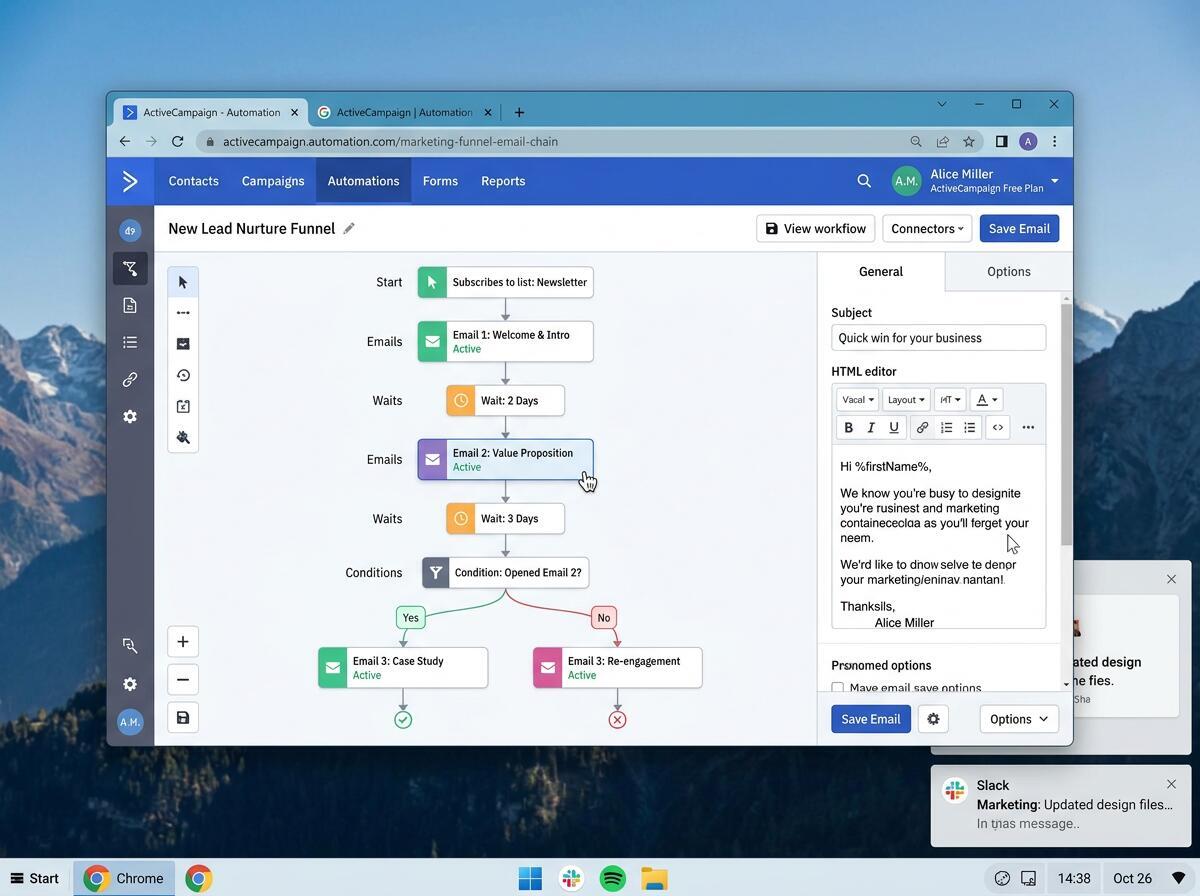Click Save Email in the header

[1019, 229]
